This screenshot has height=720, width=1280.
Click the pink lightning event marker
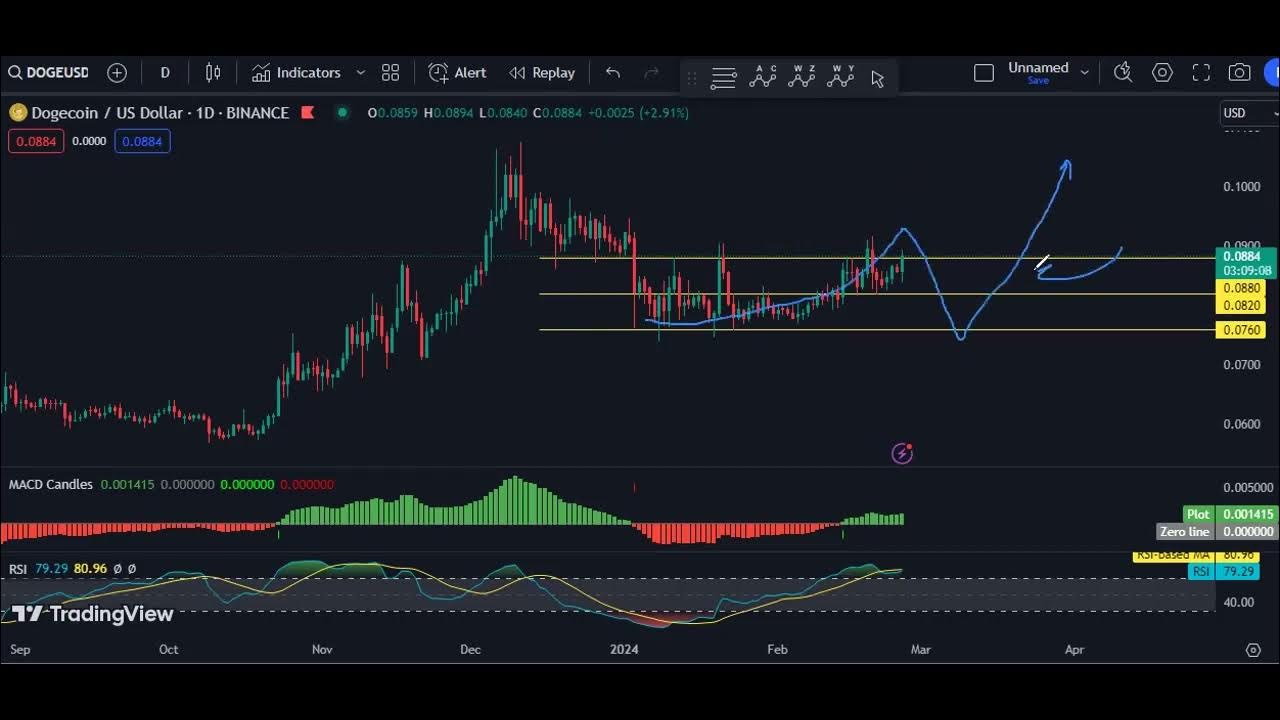click(x=902, y=454)
